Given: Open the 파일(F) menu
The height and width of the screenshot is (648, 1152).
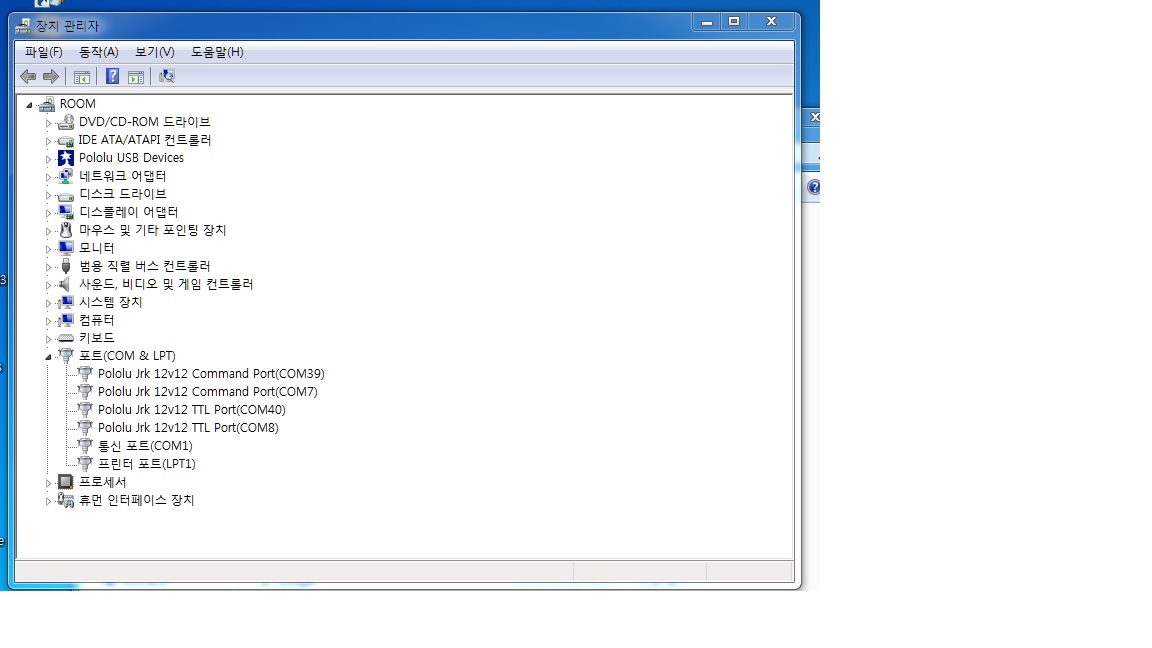Looking at the screenshot, I should (x=44, y=52).
